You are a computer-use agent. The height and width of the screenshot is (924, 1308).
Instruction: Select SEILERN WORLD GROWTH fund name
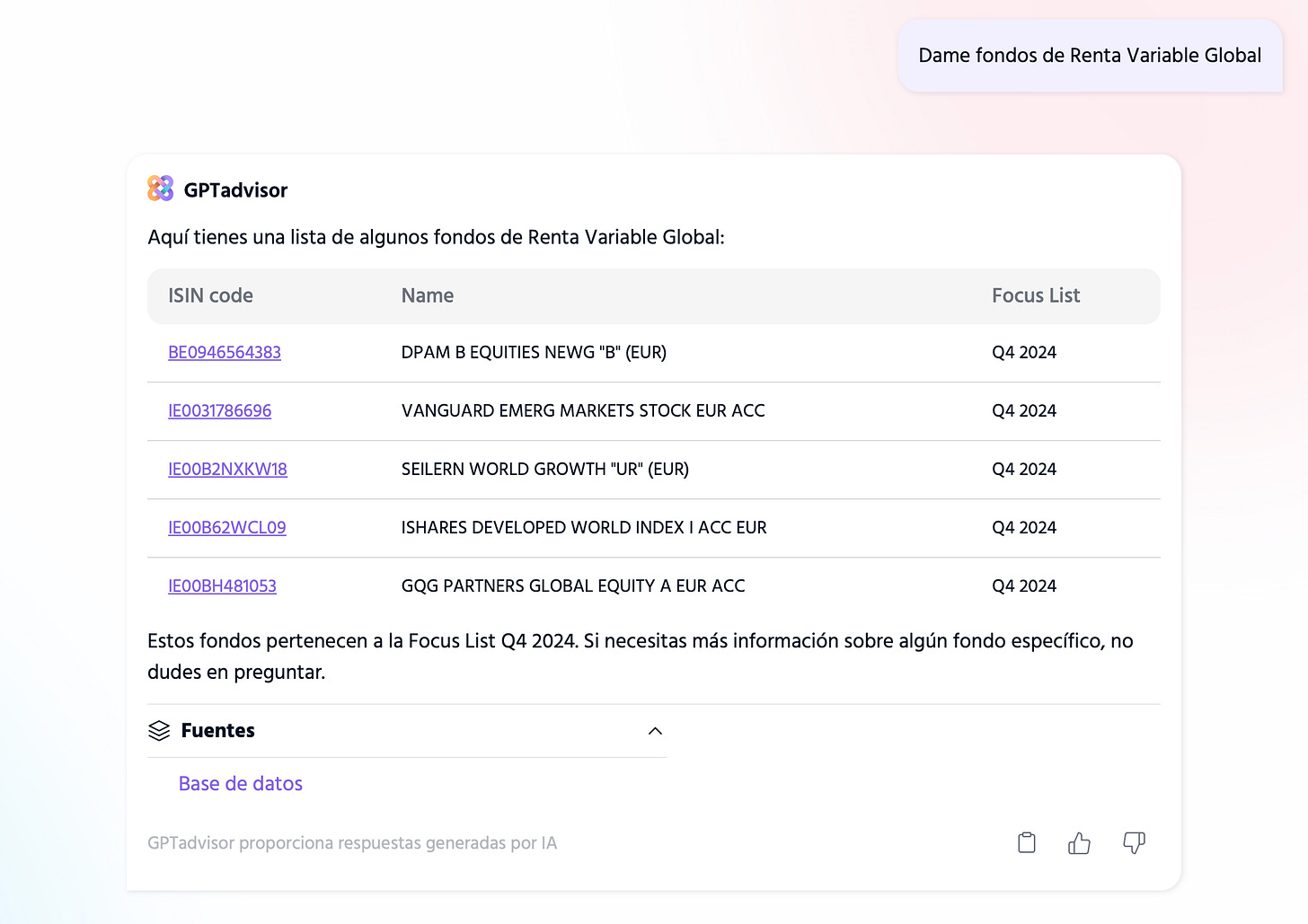(x=545, y=469)
